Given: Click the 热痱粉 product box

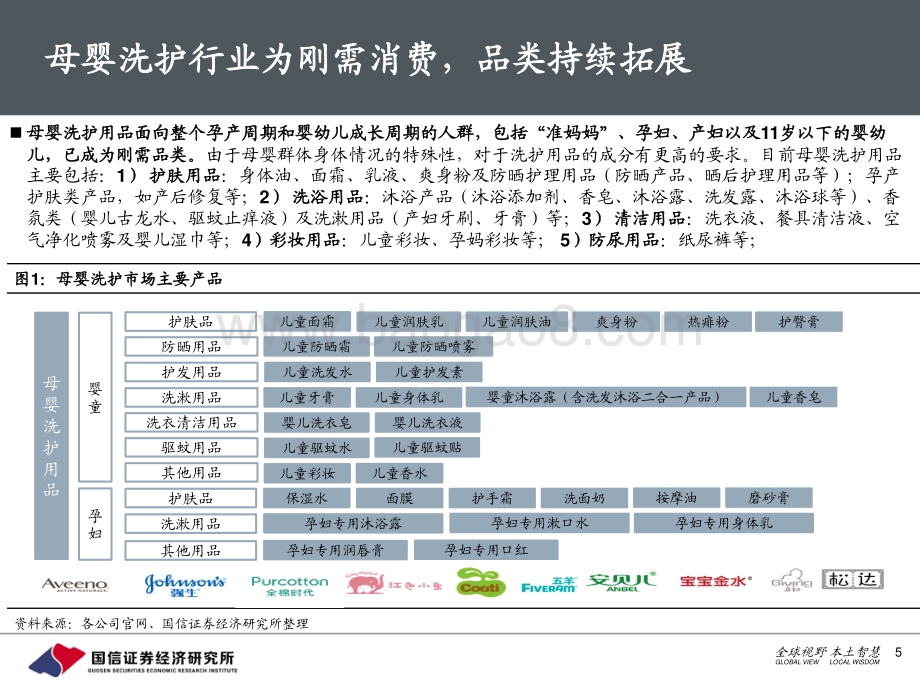Looking at the screenshot, I should (708, 322).
